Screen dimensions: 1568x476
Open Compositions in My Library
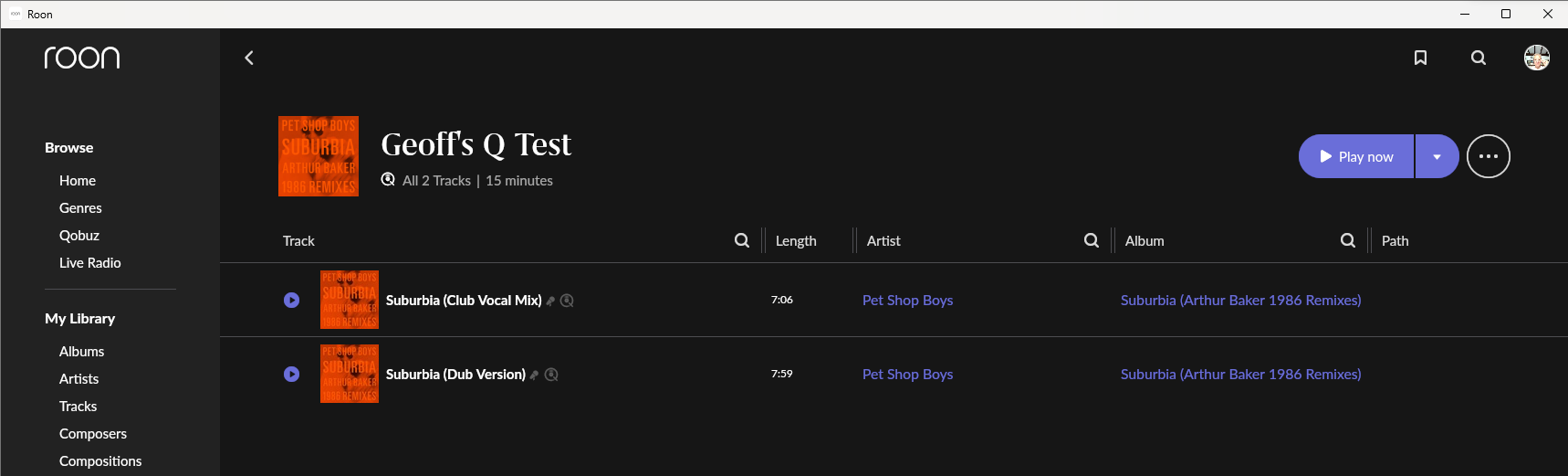[x=100, y=461]
